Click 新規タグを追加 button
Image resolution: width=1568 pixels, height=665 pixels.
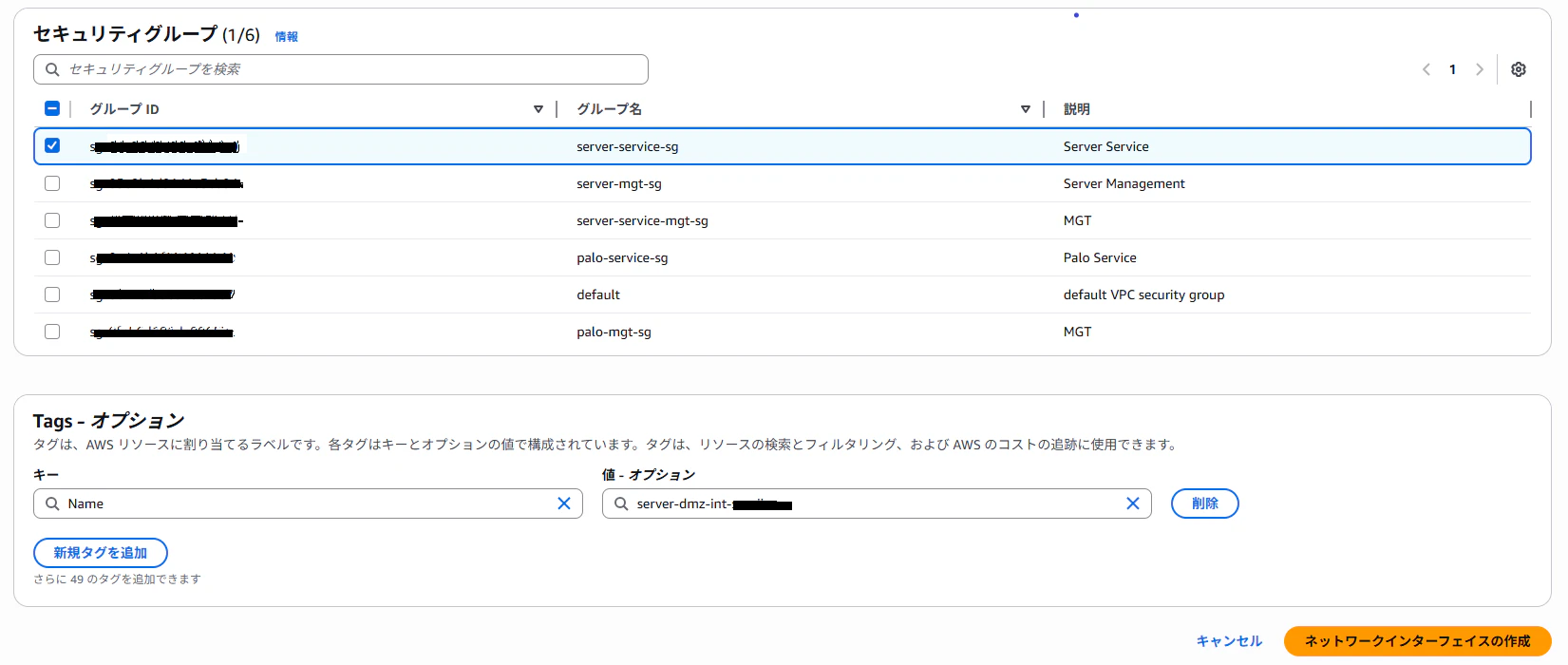pos(101,553)
